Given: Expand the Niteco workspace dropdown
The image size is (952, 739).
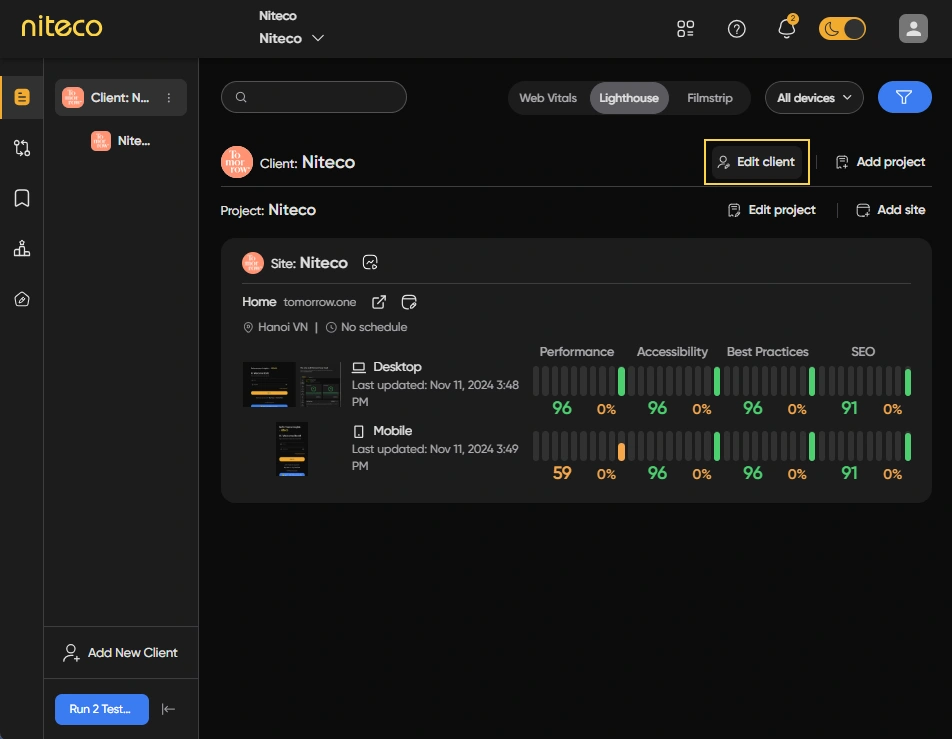Looking at the screenshot, I should 291,38.
